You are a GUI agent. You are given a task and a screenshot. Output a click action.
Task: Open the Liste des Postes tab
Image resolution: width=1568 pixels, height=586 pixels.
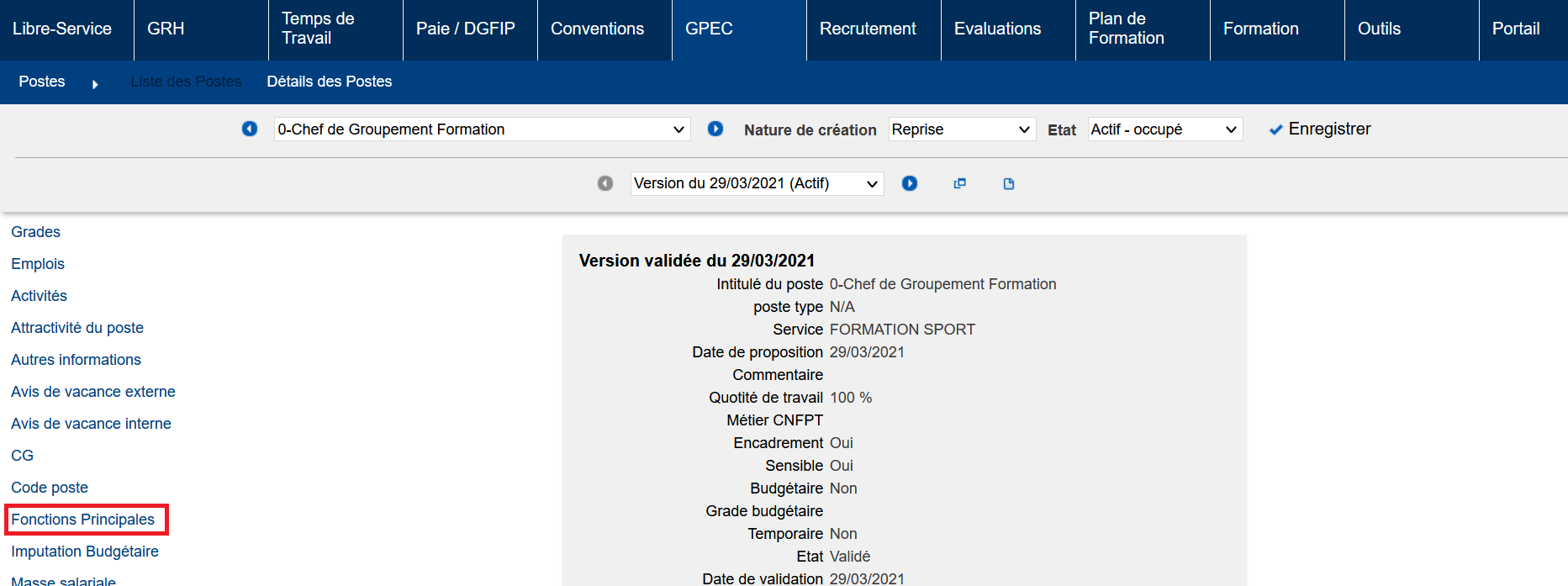tap(186, 82)
